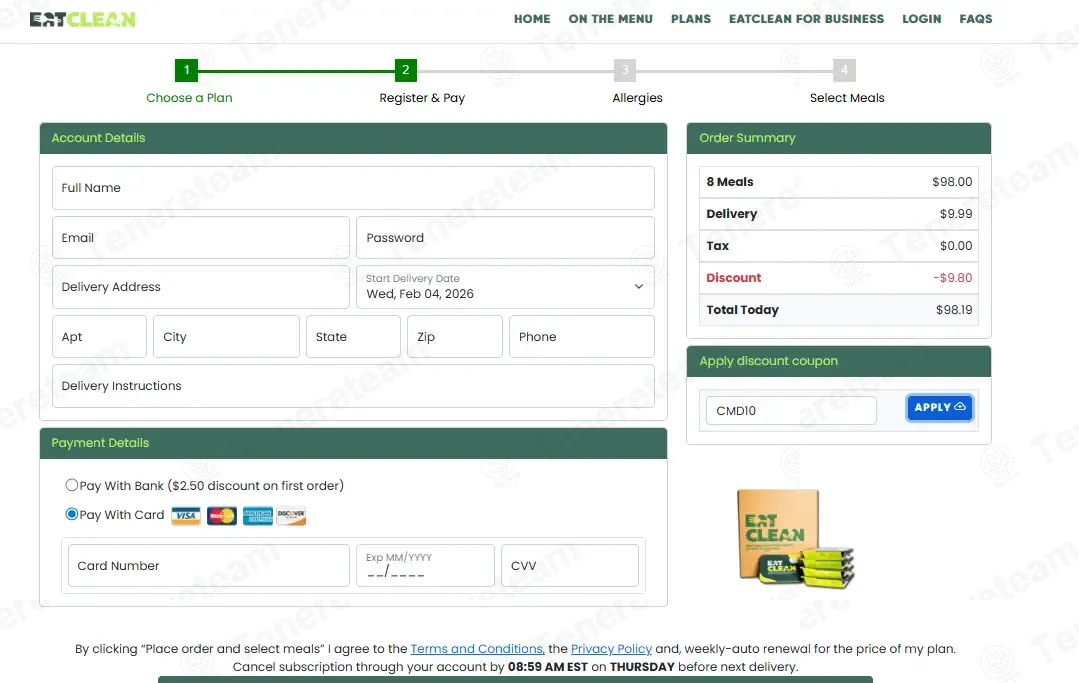1079x683 pixels.
Task: Open the Terms and Conditions link
Action: tap(478, 649)
